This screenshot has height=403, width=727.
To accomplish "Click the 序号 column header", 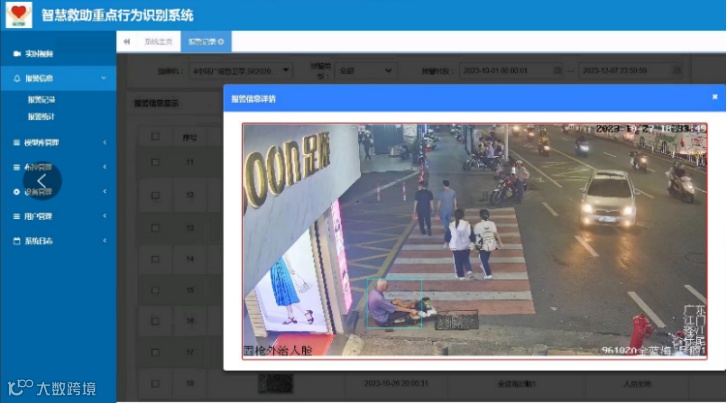I will (x=189, y=137).
